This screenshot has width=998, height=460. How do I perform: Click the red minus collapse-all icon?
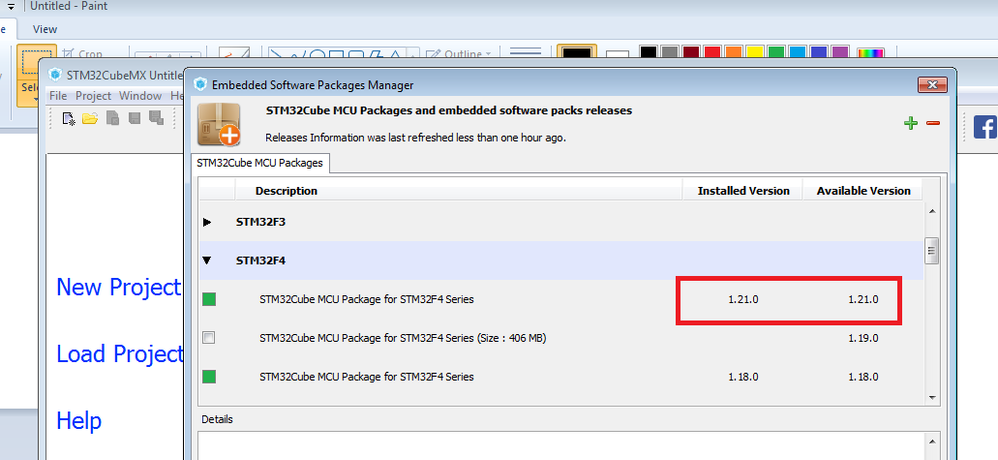pos(933,123)
